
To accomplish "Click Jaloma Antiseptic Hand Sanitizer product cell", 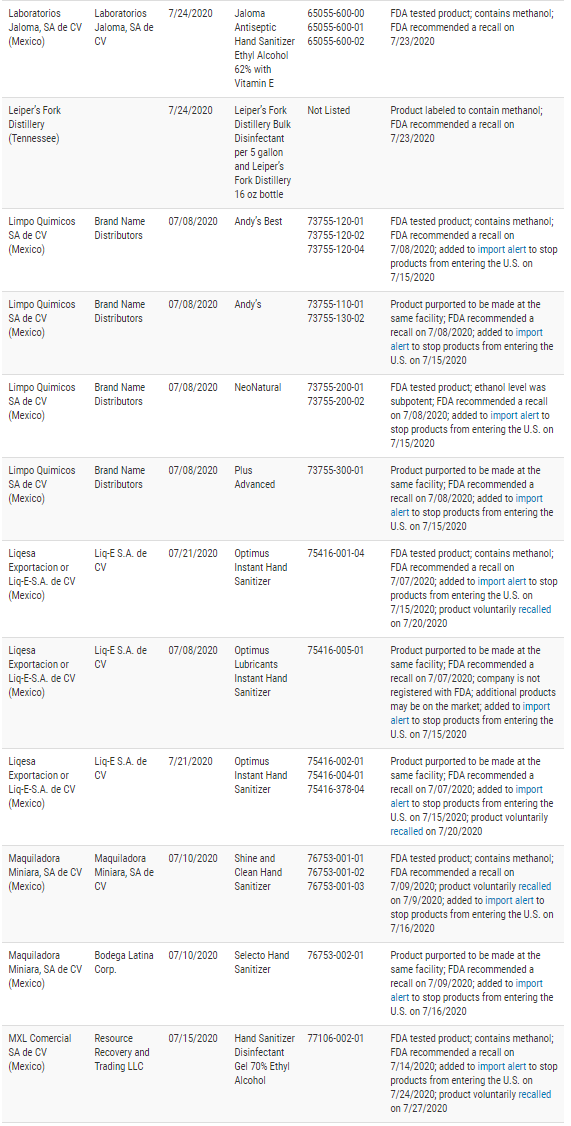I will (261, 48).
